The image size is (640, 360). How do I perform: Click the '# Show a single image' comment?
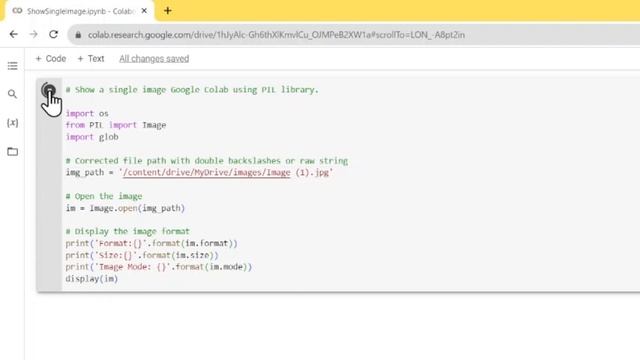click(x=192, y=90)
